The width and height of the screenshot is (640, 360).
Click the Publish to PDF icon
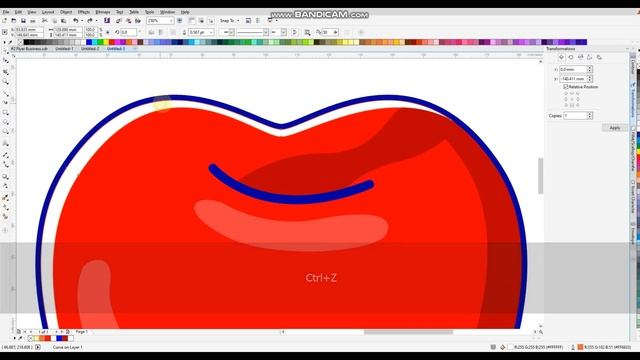point(138,20)
